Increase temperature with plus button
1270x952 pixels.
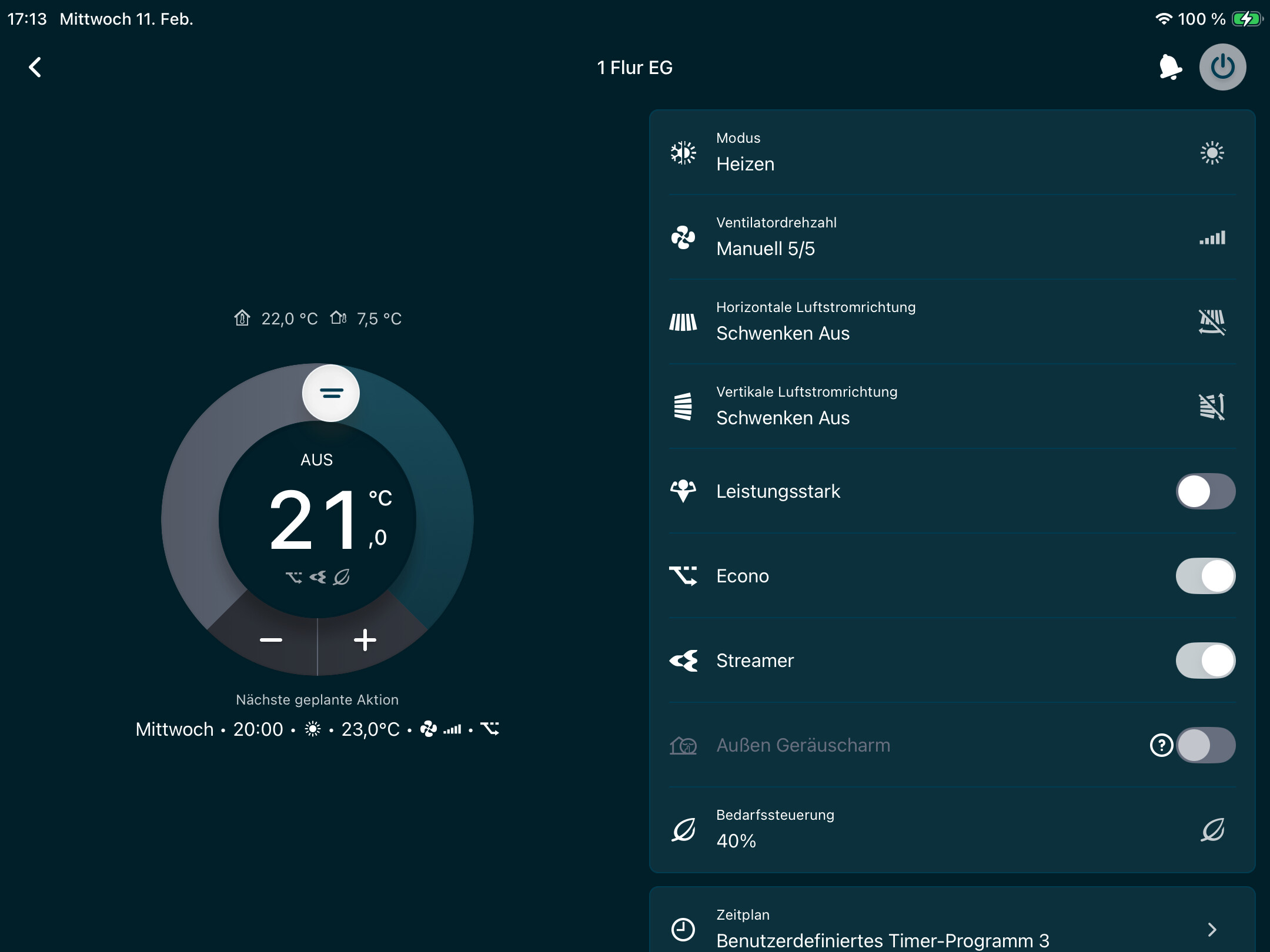click(365, 640)
